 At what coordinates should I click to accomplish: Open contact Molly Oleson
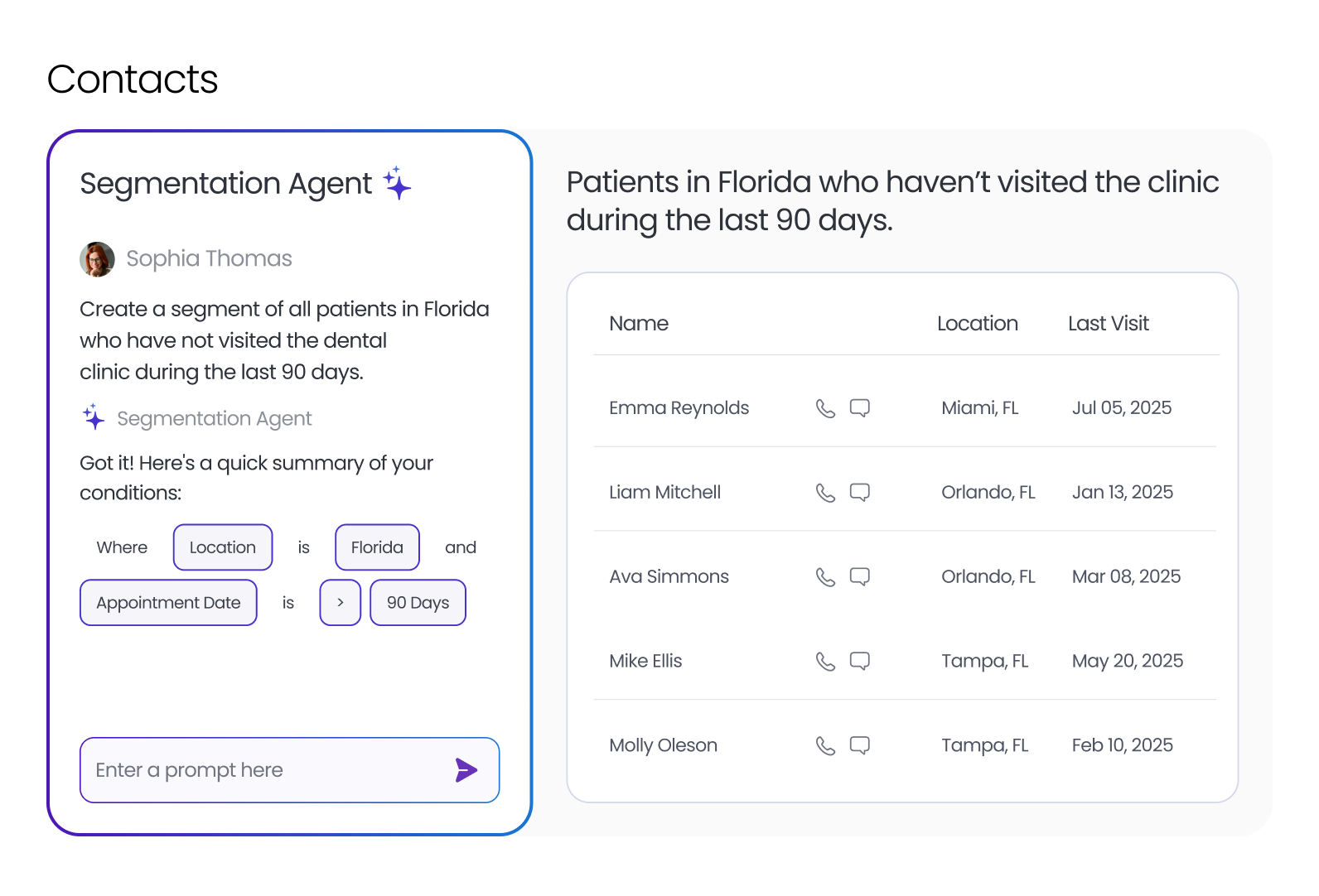(663, 746)
